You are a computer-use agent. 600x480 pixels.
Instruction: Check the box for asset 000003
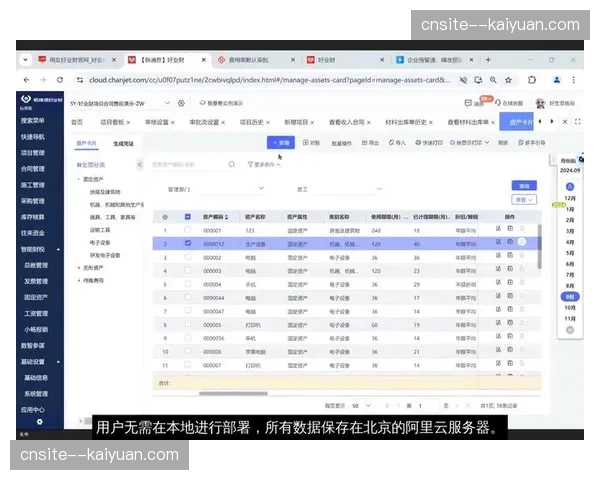coord(188,270)
